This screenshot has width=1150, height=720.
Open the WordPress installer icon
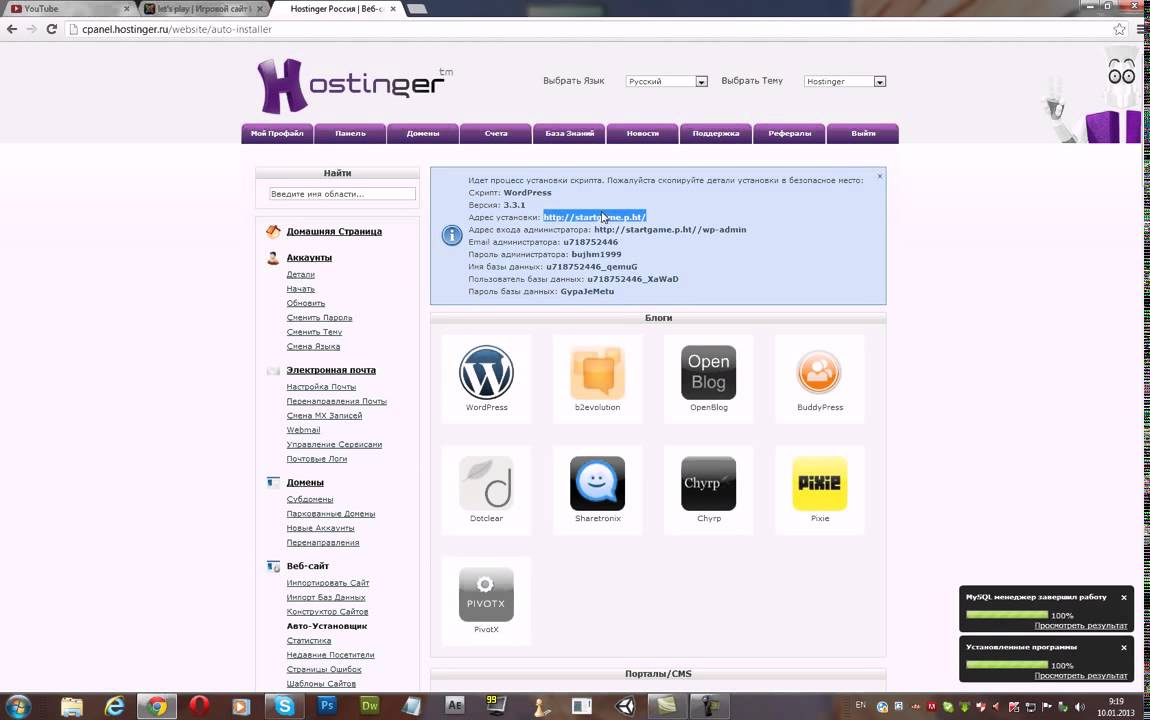(486, 372)
